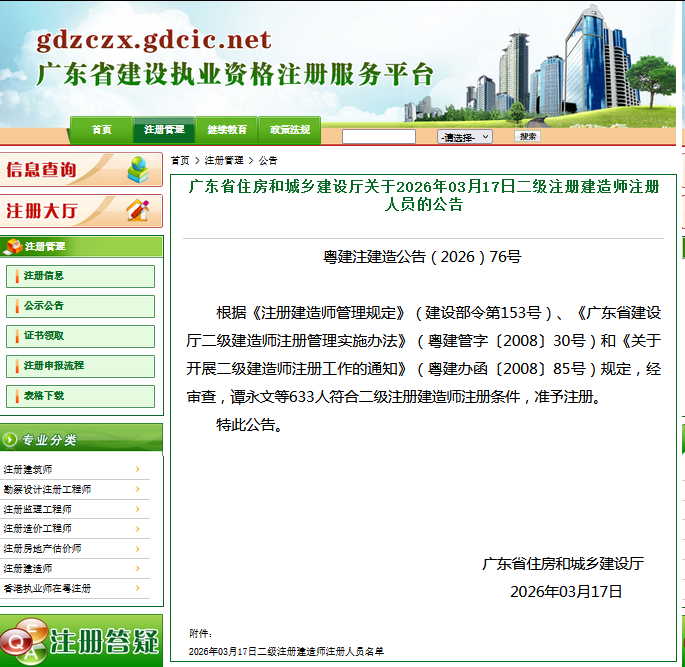Open the 政策法规 navigation tab

pyautogui.click(x=290, y=130)
